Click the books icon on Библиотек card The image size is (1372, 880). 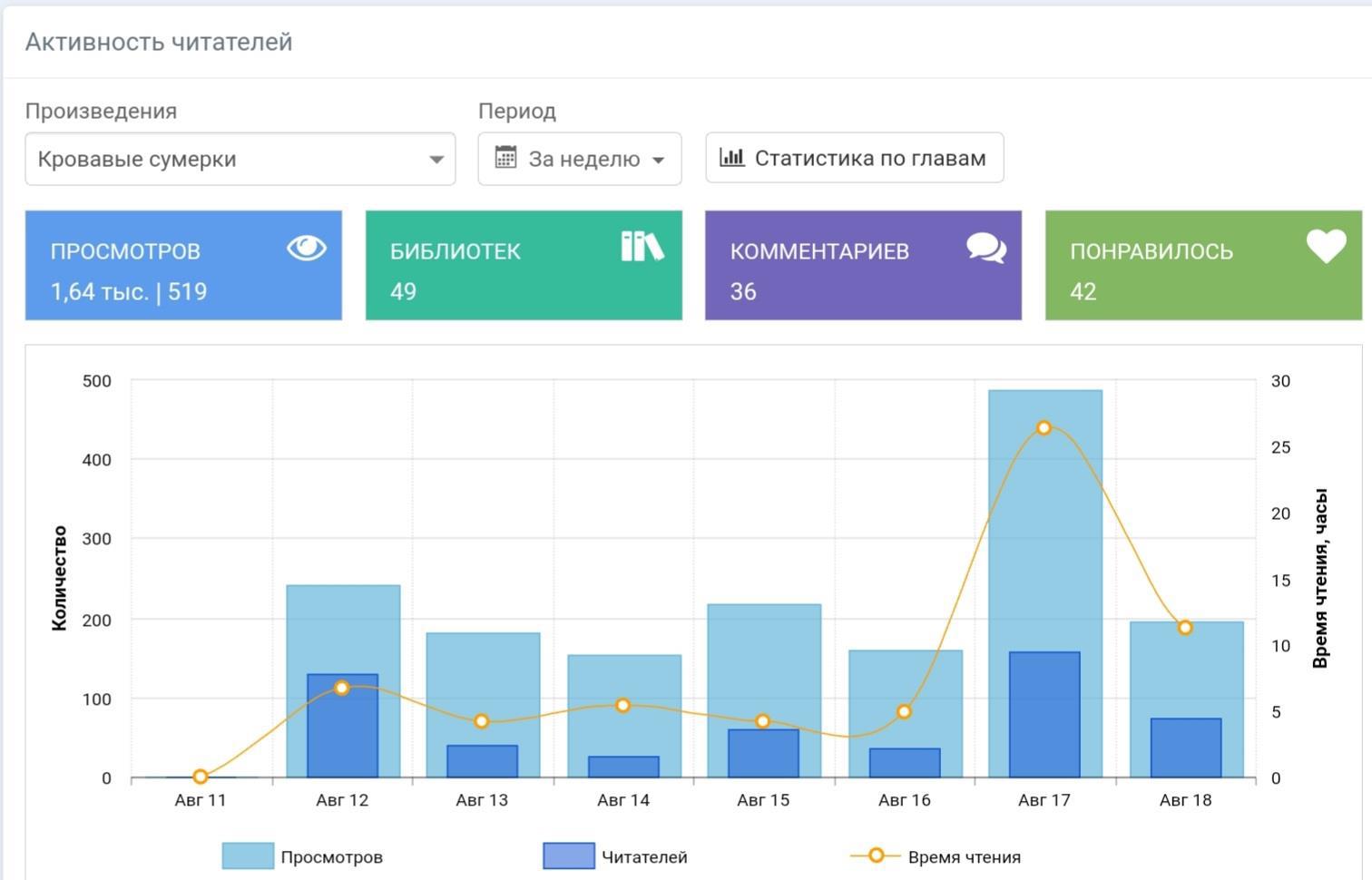[x=642, y=246]
